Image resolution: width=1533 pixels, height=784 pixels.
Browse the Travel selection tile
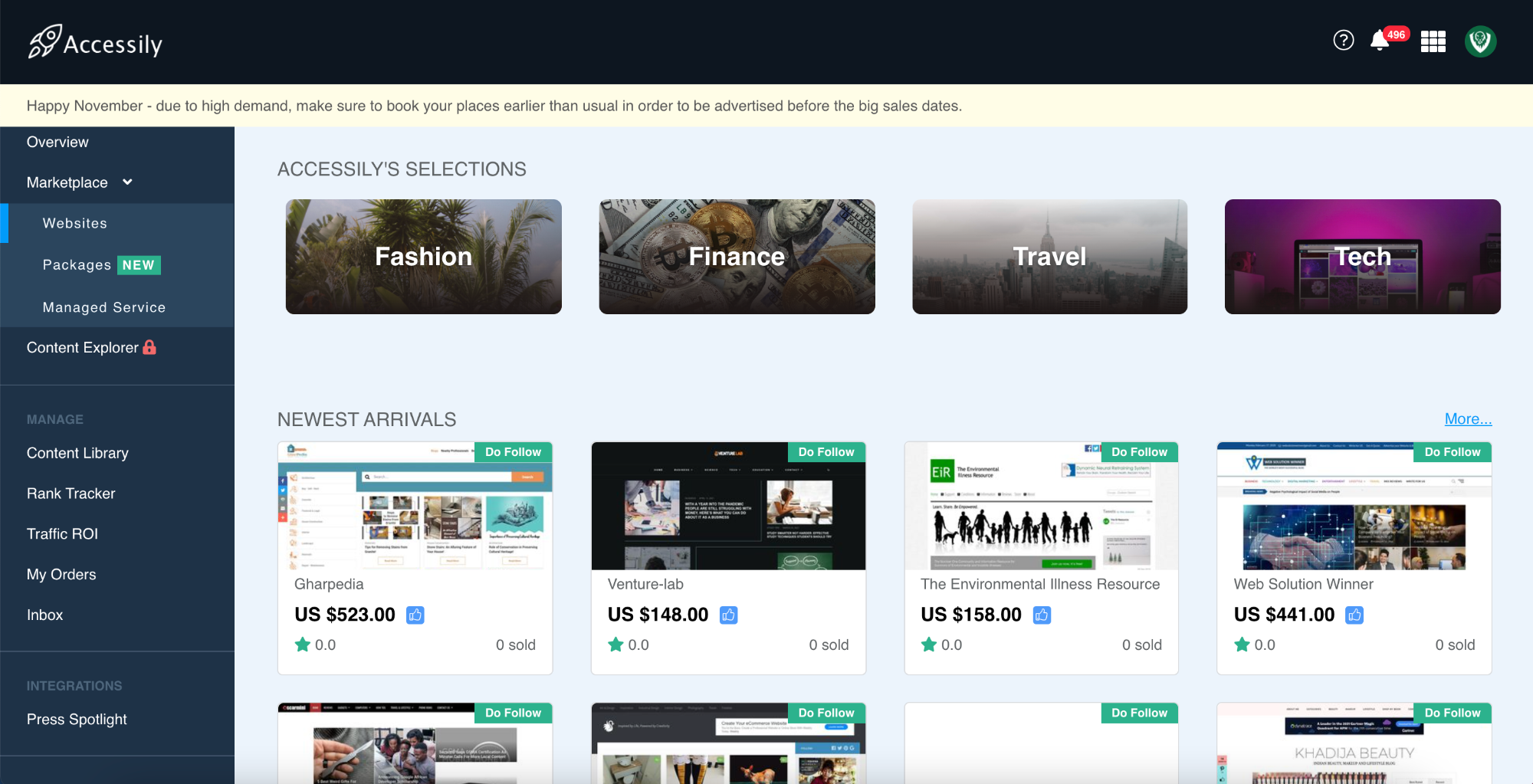click(1049, 257)
